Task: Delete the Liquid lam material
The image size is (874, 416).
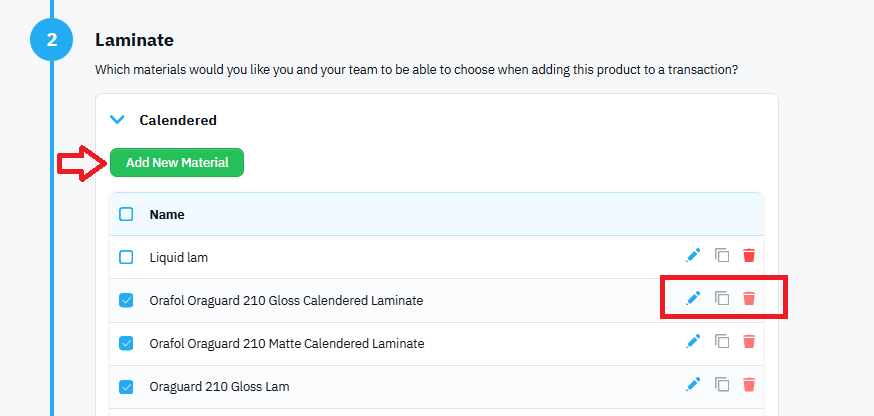Action: [749, 256]
